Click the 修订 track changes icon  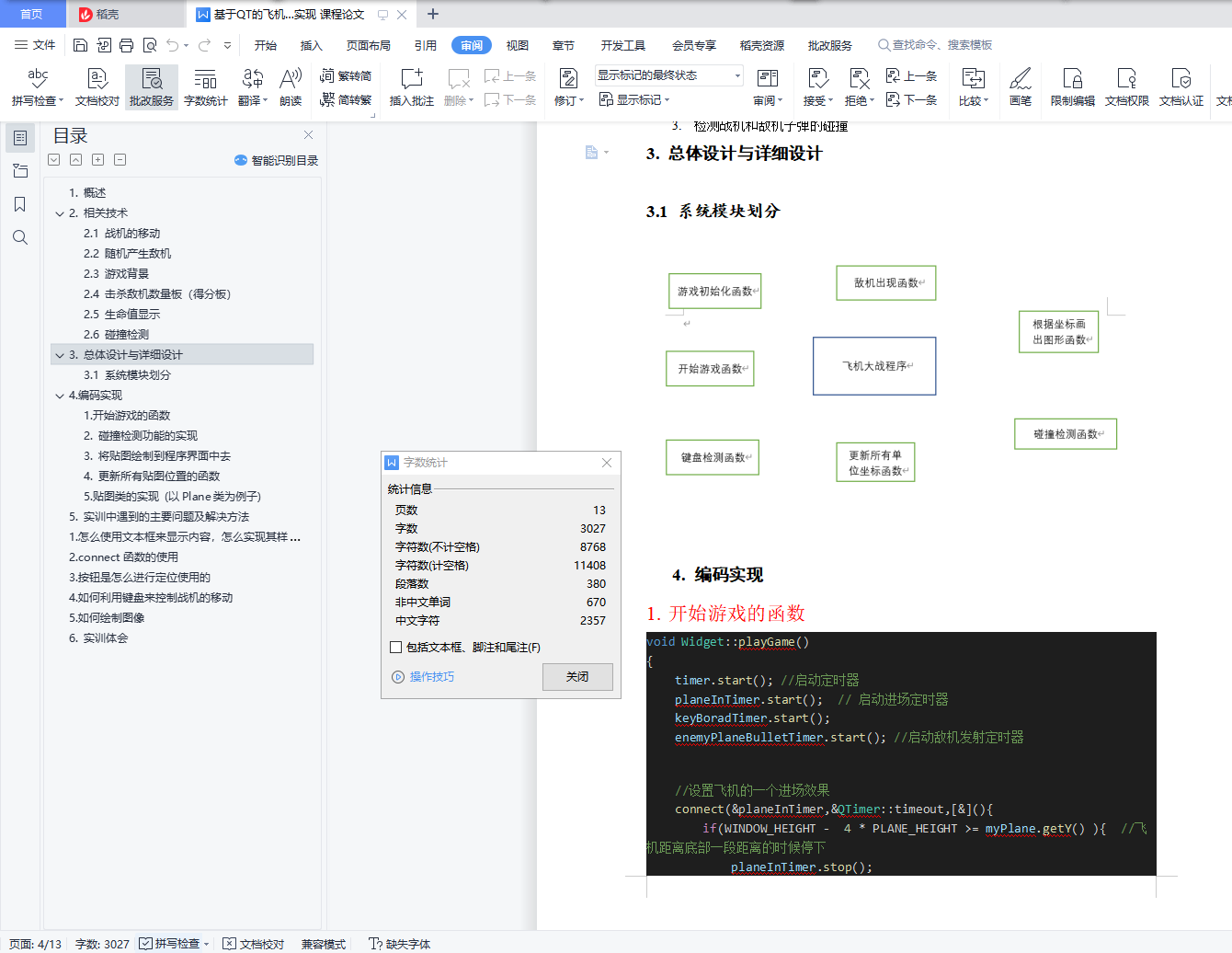(x=568, y=80)
